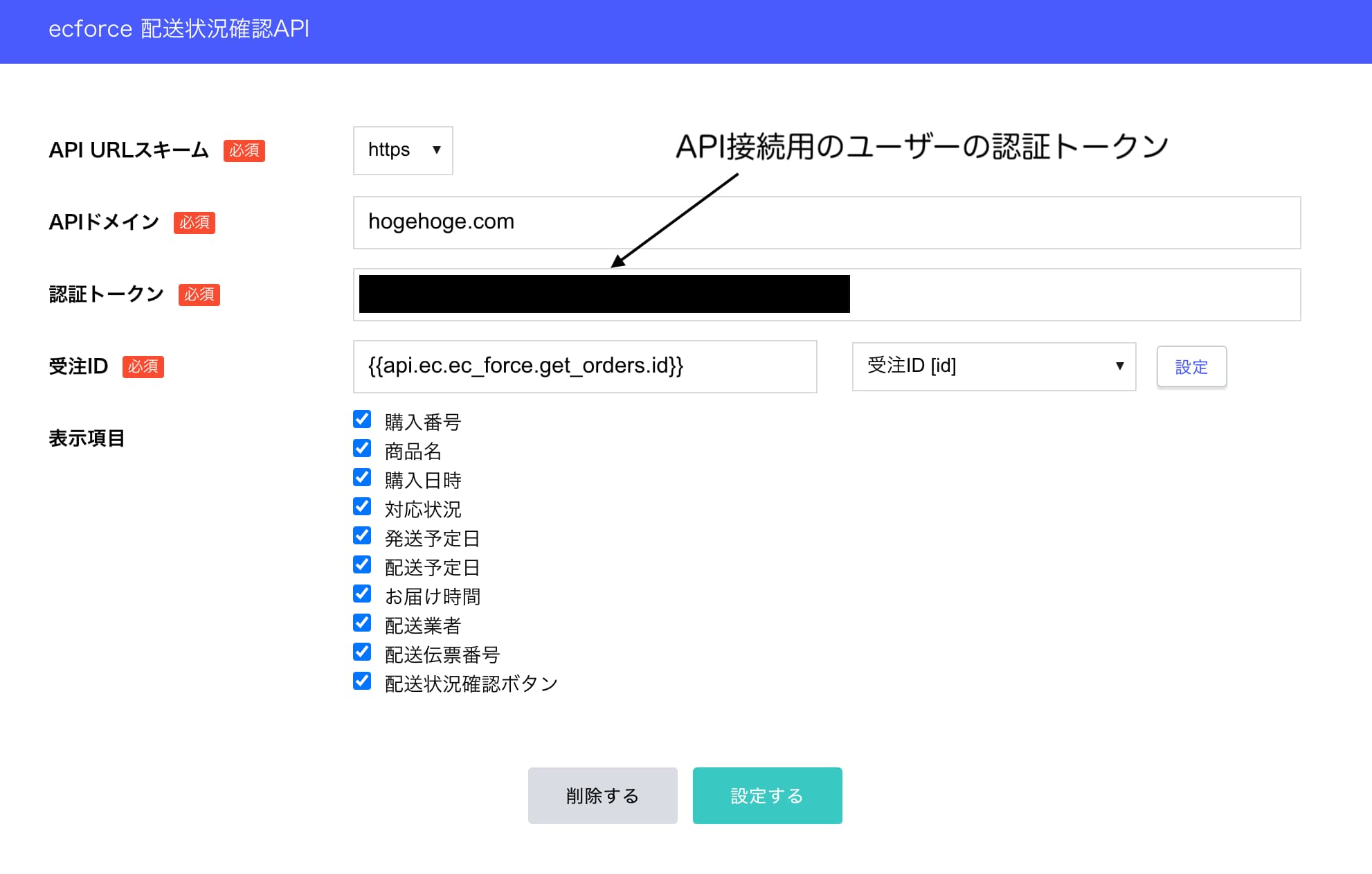
Task: Click the 必須 badge next to API URLスキーム
Action: coord(244,150)
